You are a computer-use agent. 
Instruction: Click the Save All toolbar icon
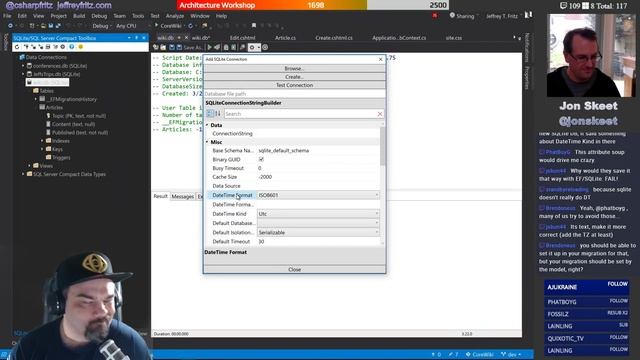tap(58, 26)
